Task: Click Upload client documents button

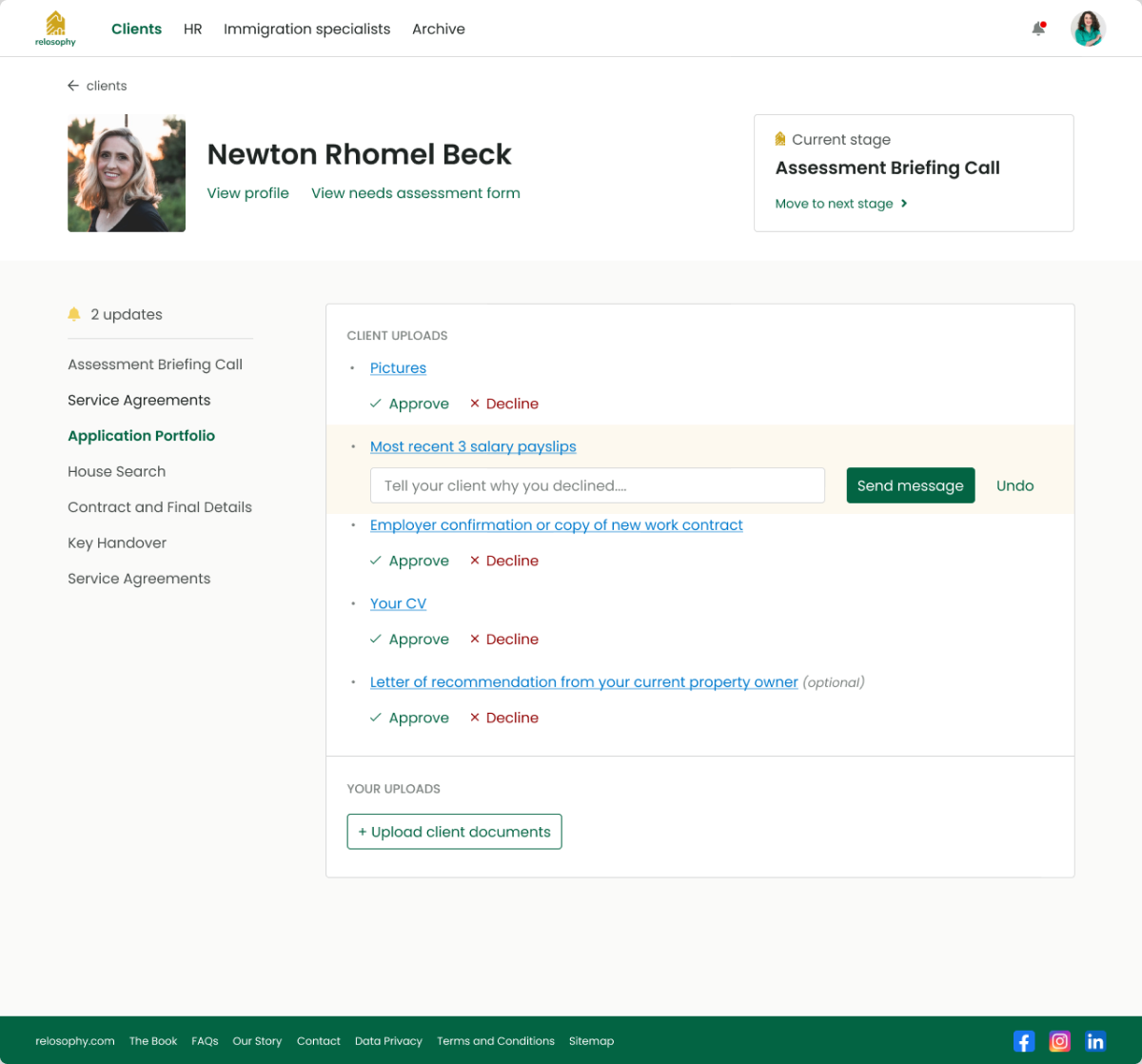Action: click(x=454, y=832)
